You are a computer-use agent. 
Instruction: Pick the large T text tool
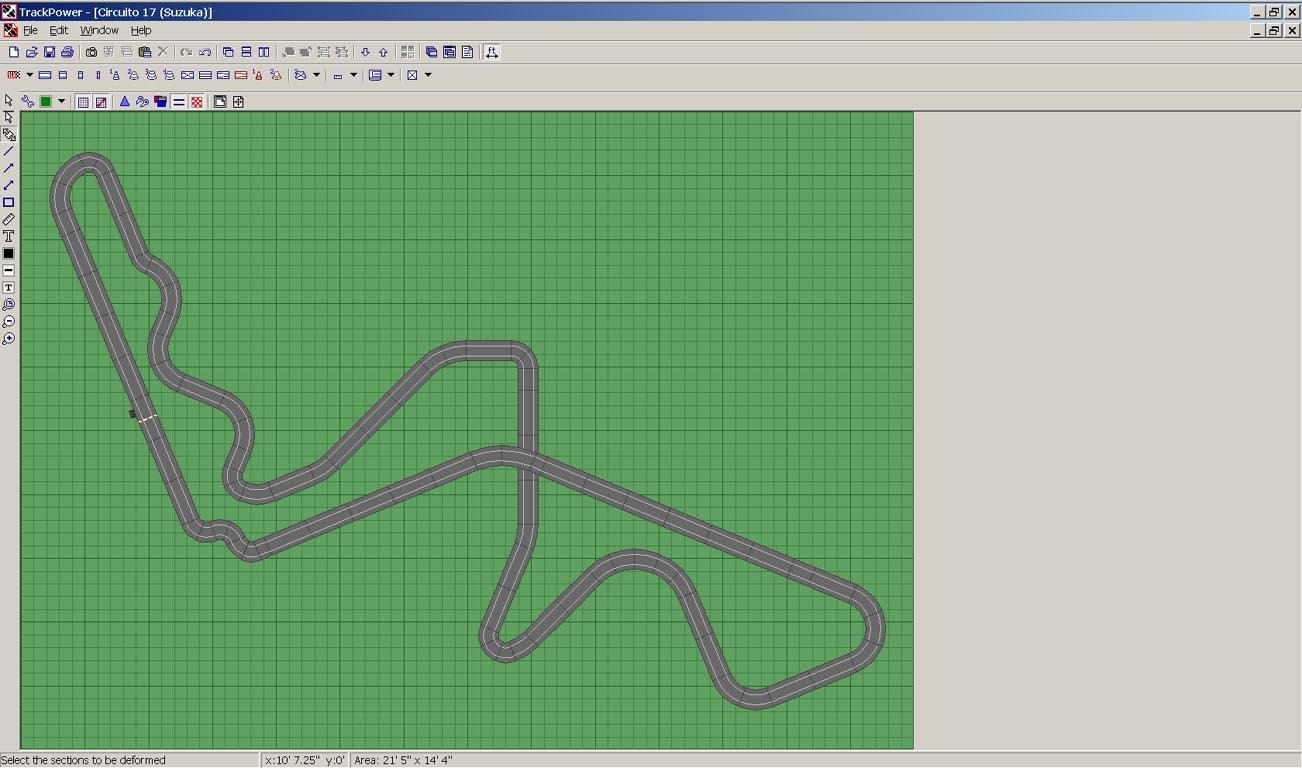click(x=9, y=236)
